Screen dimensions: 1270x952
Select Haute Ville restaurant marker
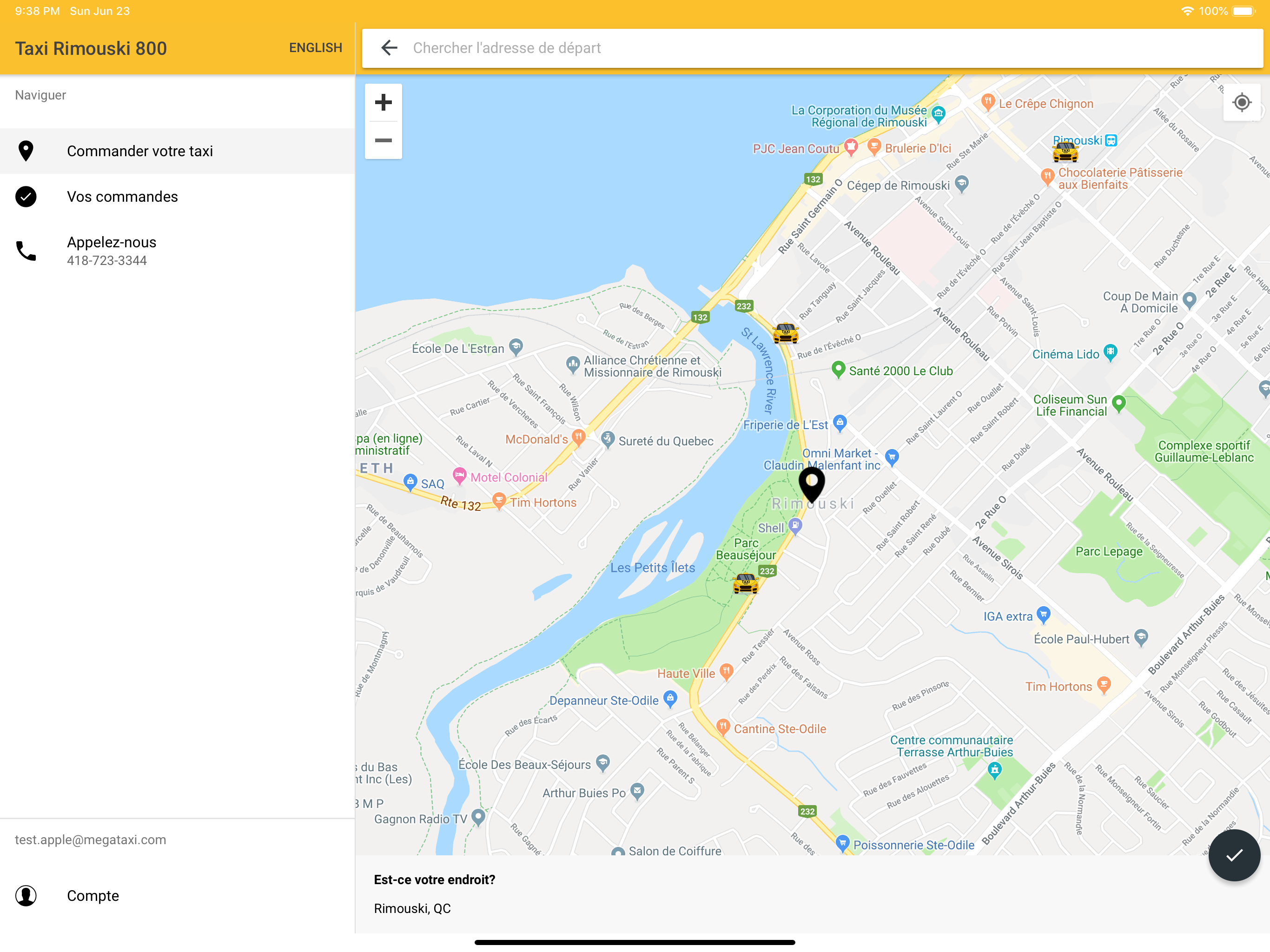tap(726, 671)
